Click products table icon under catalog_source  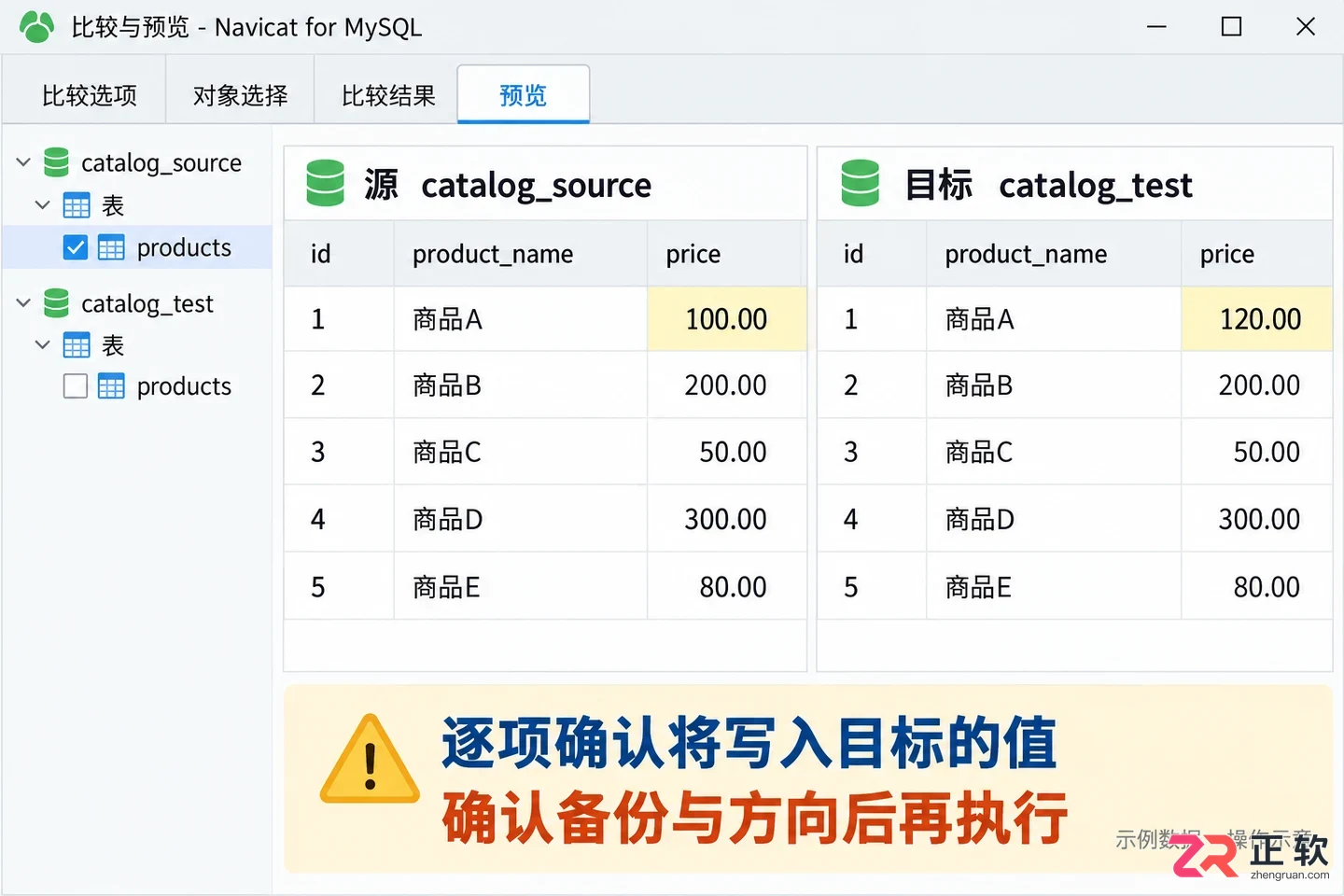coord(111,247)
